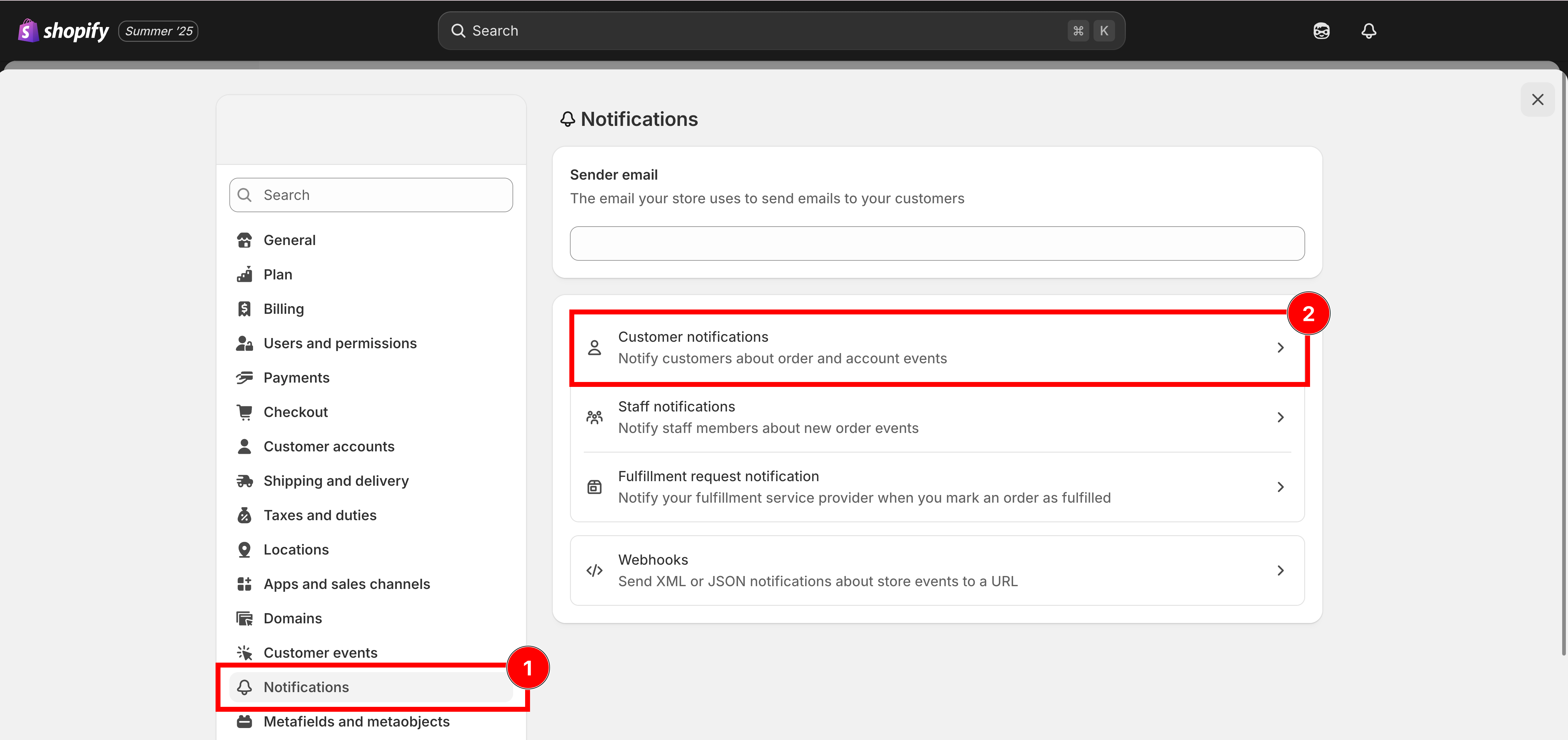Expand Webhooks chevron
The image size is (1568, 740).
coord(1281,571)
